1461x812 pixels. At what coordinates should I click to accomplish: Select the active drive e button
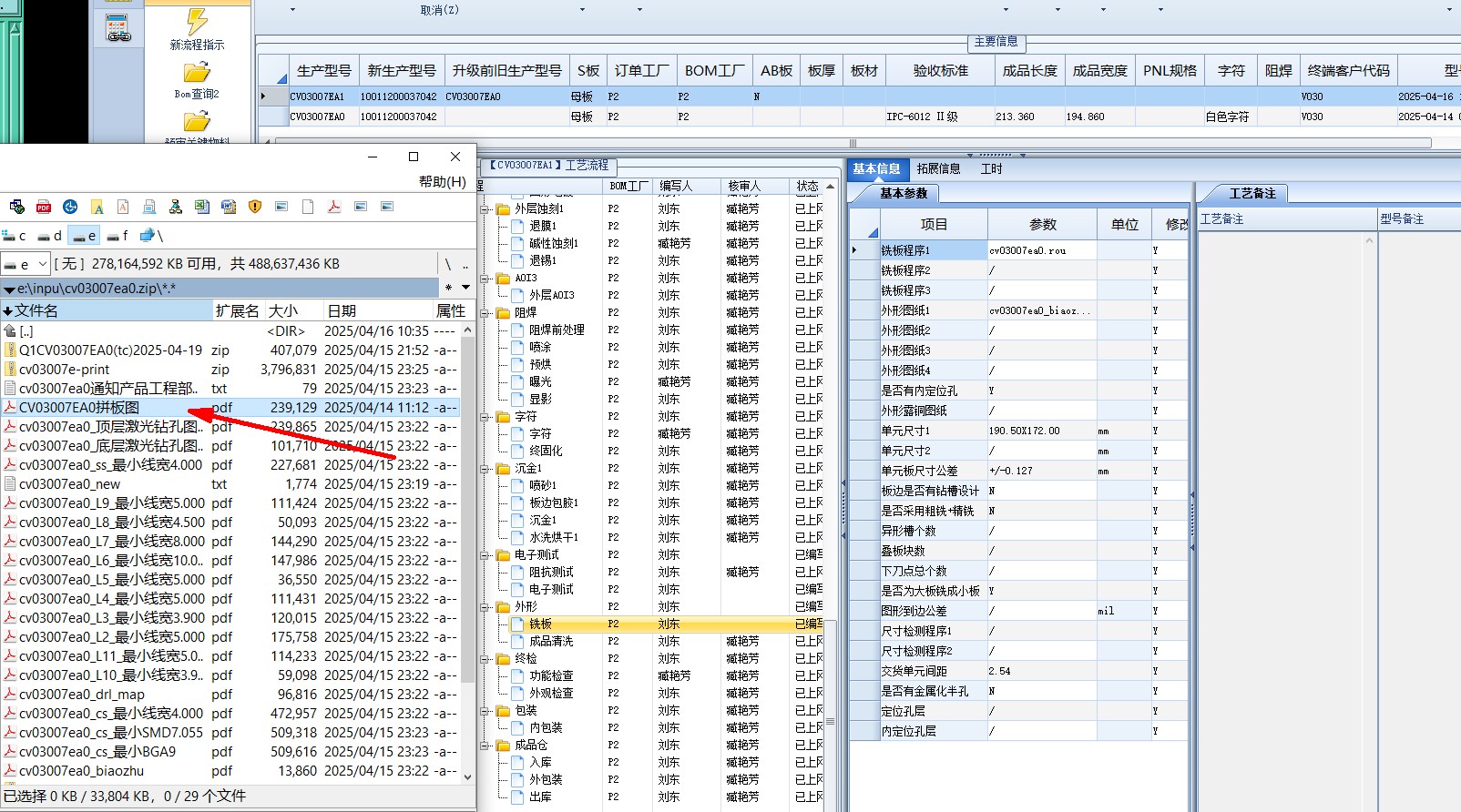click(84, 236)
